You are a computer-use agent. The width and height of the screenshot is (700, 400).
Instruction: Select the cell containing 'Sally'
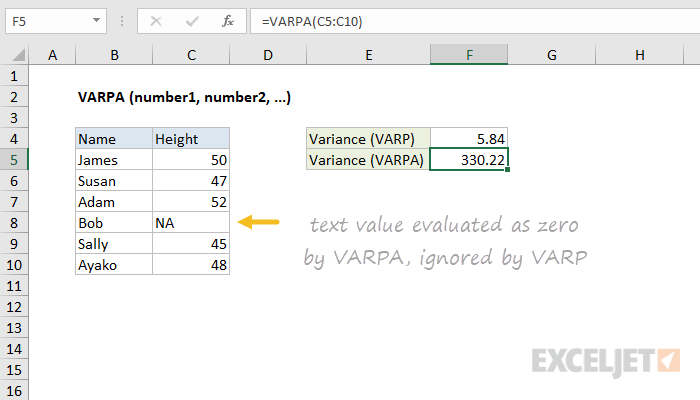(x=114, y=244)
